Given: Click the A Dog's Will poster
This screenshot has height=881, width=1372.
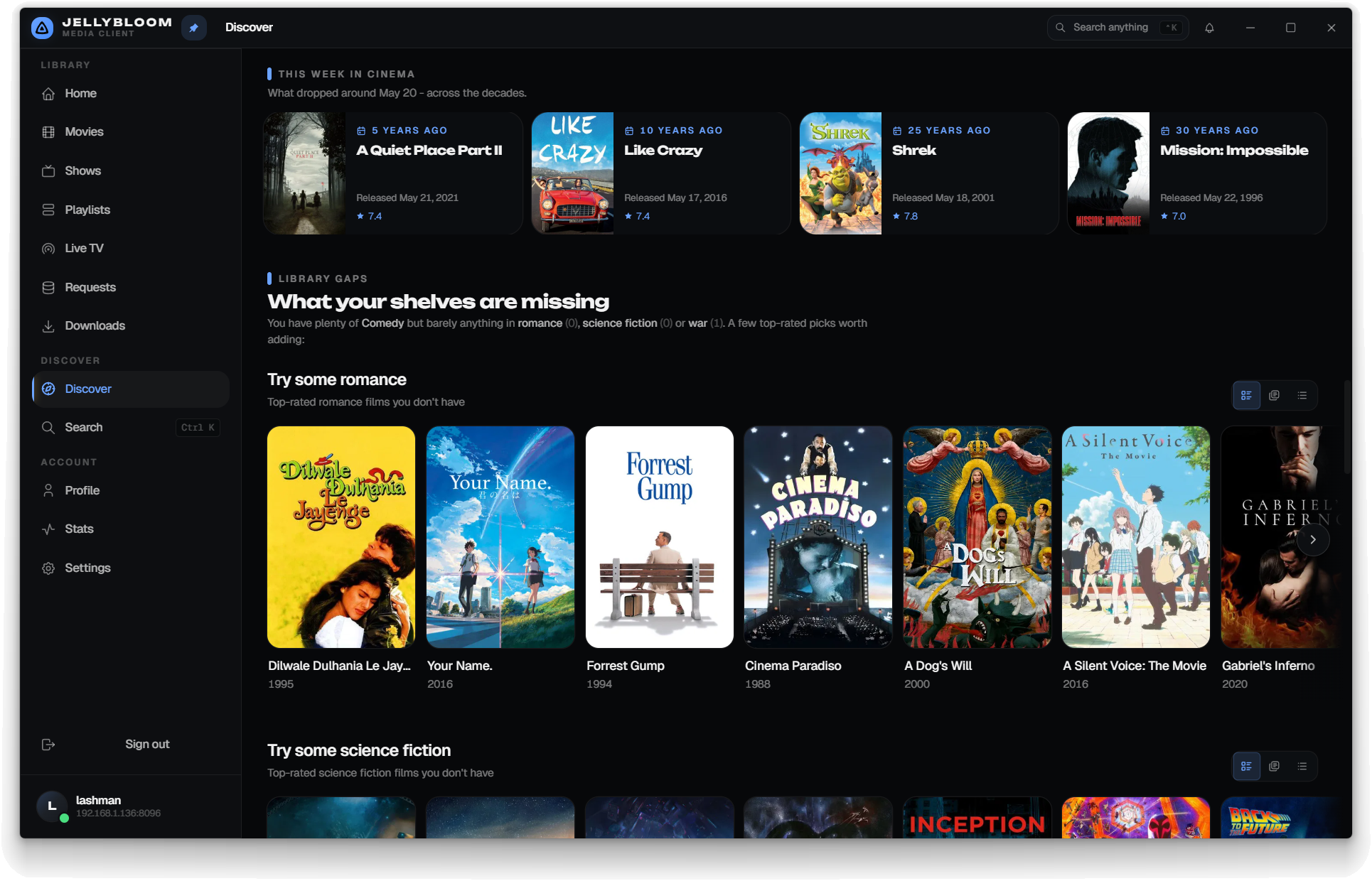Looking at the screenshot, I should click(x=977, y=537).
